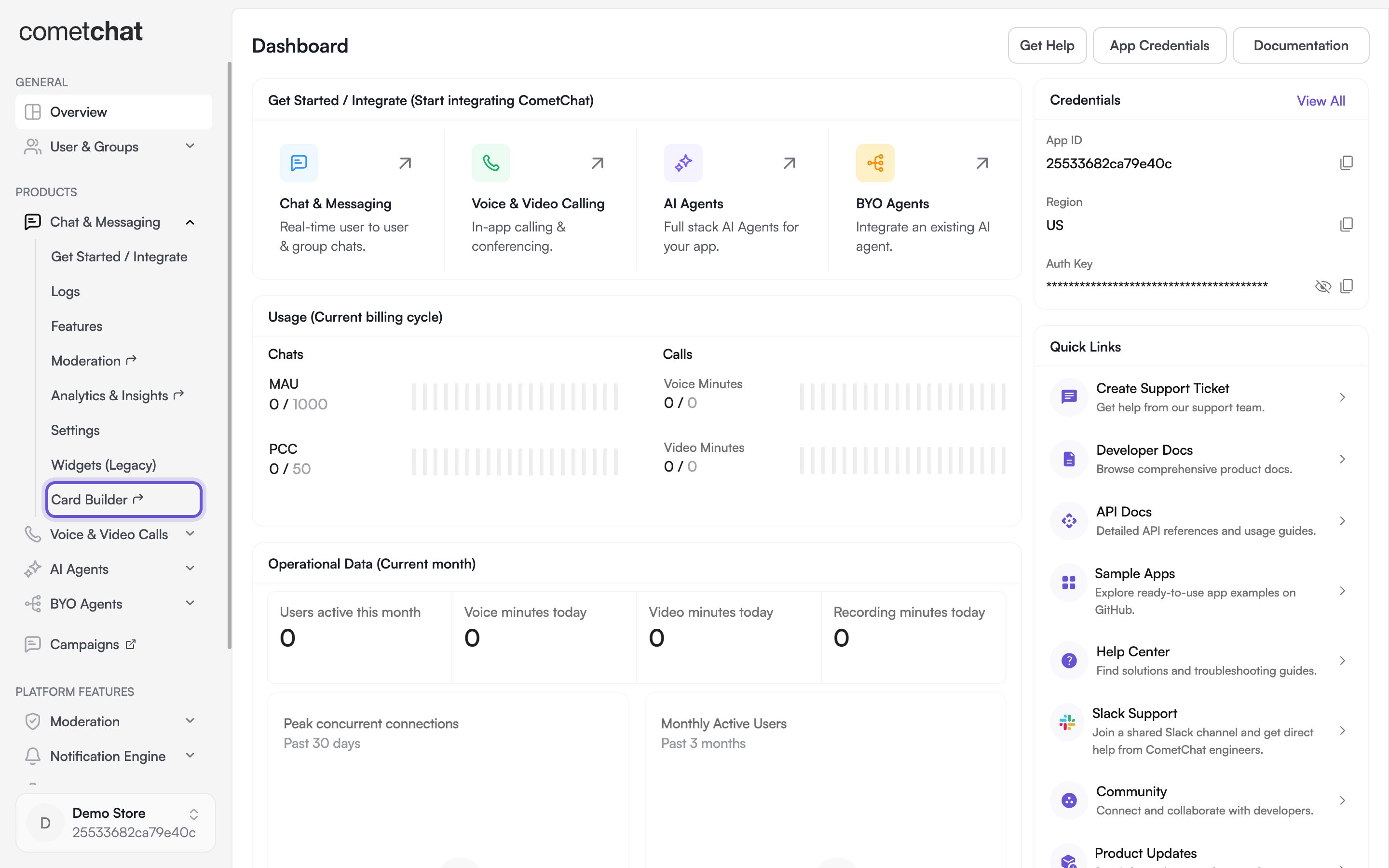Open Voice & Video Calling card arrow

tap(598, 163)
